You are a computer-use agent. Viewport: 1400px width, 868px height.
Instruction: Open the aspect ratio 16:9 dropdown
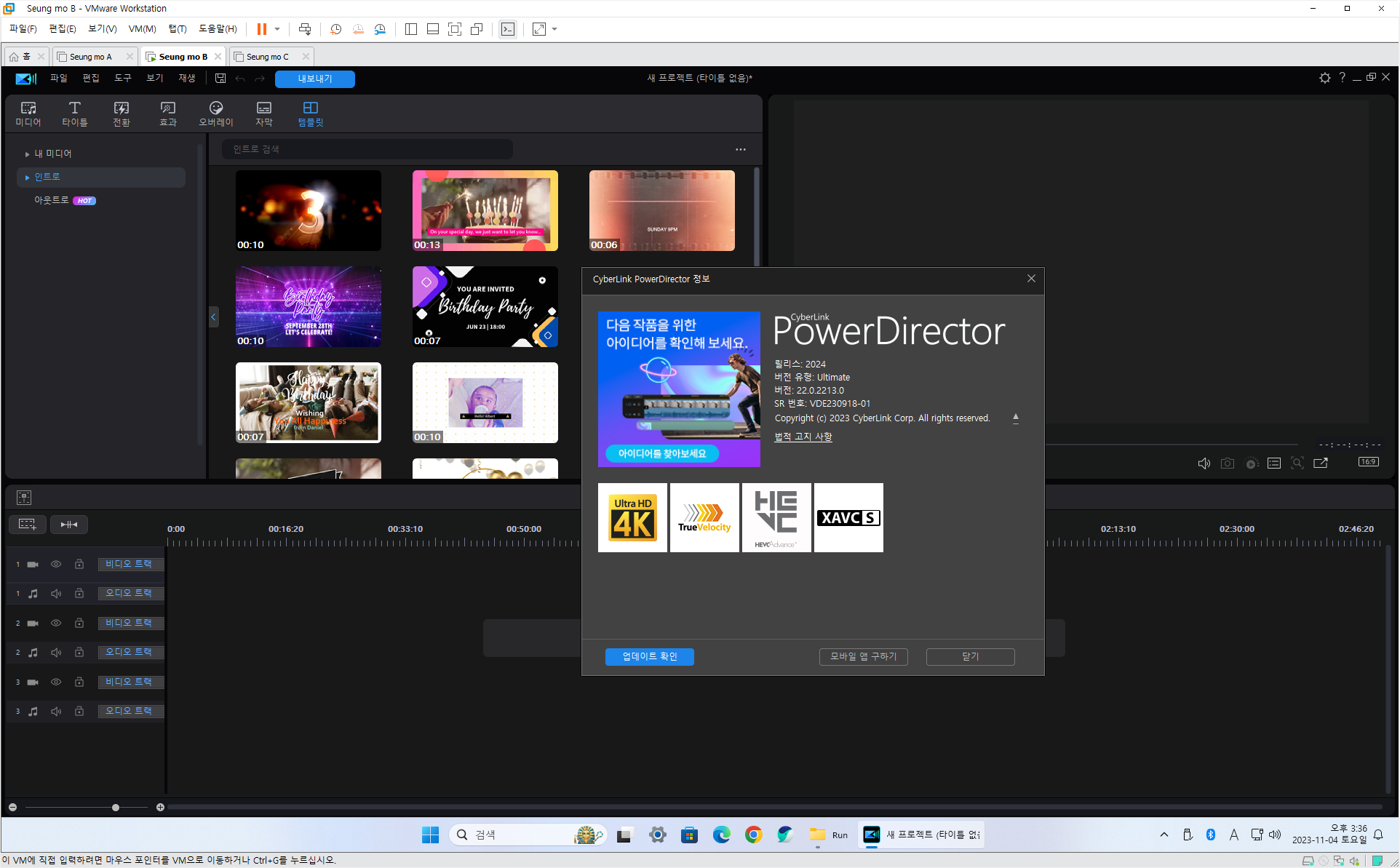point(1368,462)
